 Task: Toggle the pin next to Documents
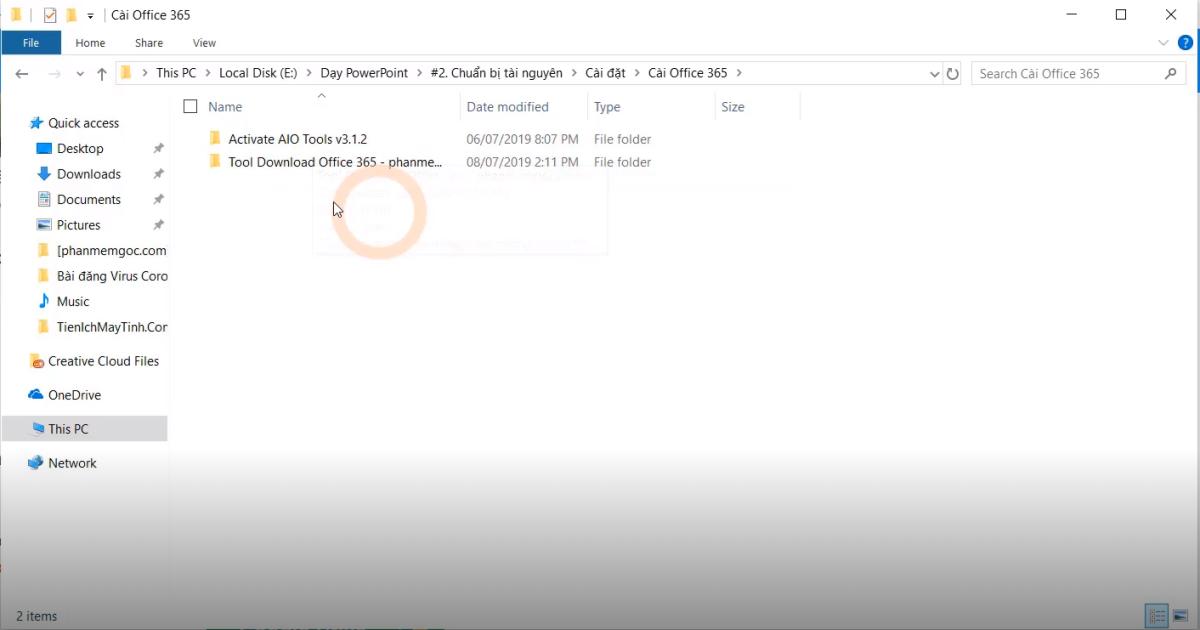coord(157,199)
